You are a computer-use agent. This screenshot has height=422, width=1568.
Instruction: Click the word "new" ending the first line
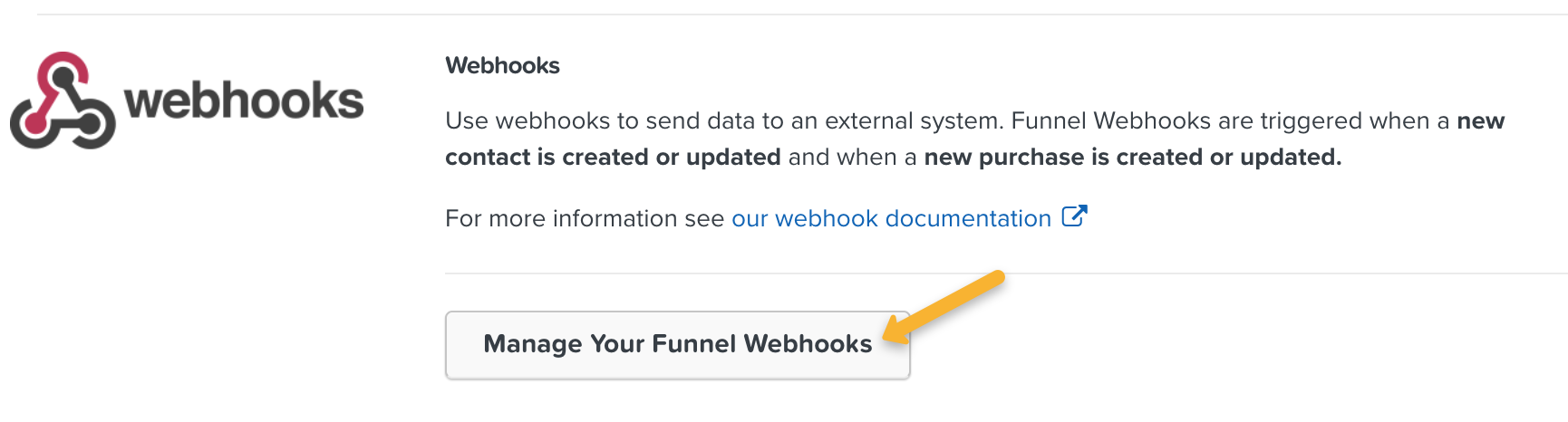tap(1480, 121)
